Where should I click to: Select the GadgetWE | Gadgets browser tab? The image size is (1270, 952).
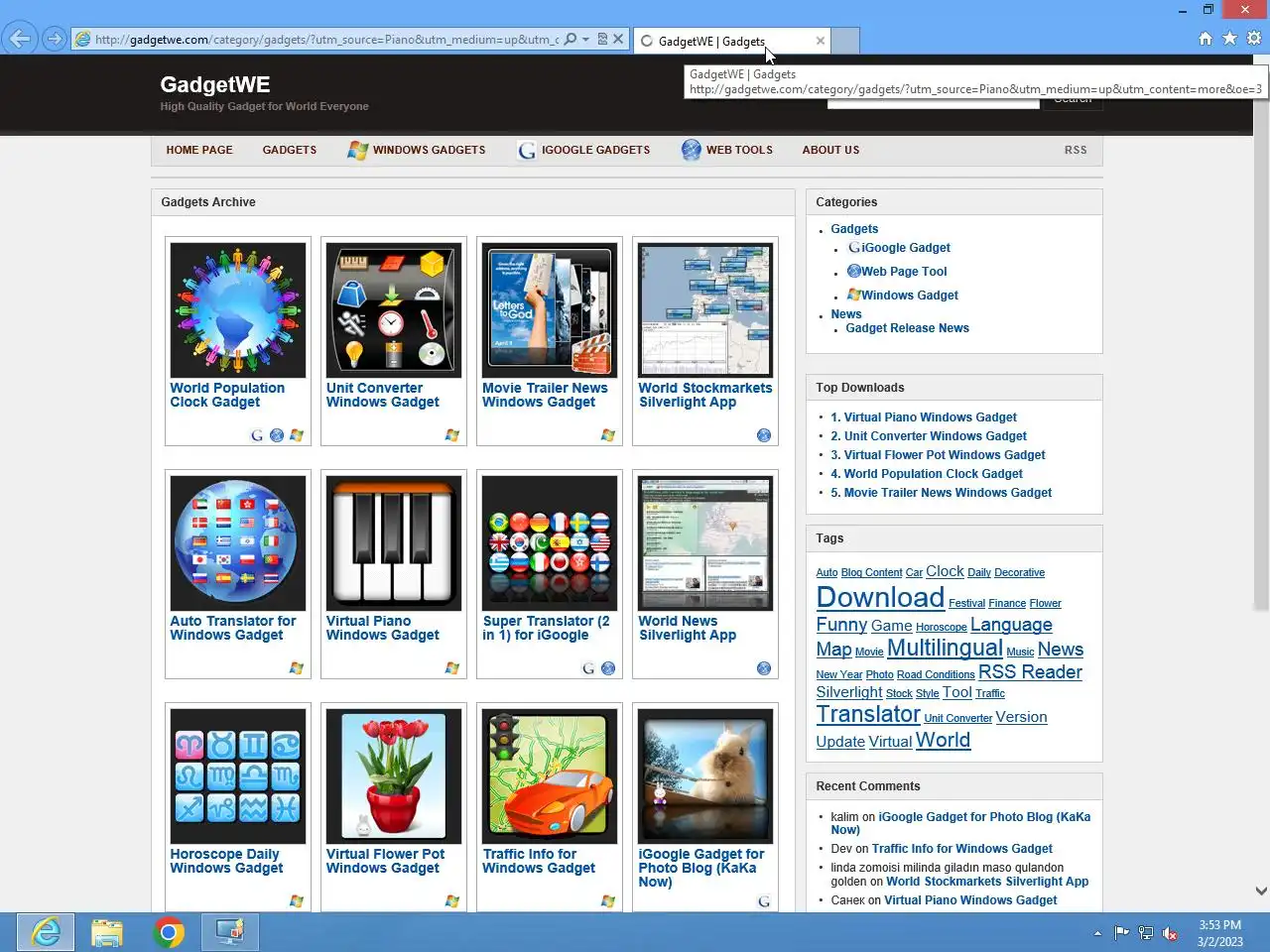click(731, 41)
